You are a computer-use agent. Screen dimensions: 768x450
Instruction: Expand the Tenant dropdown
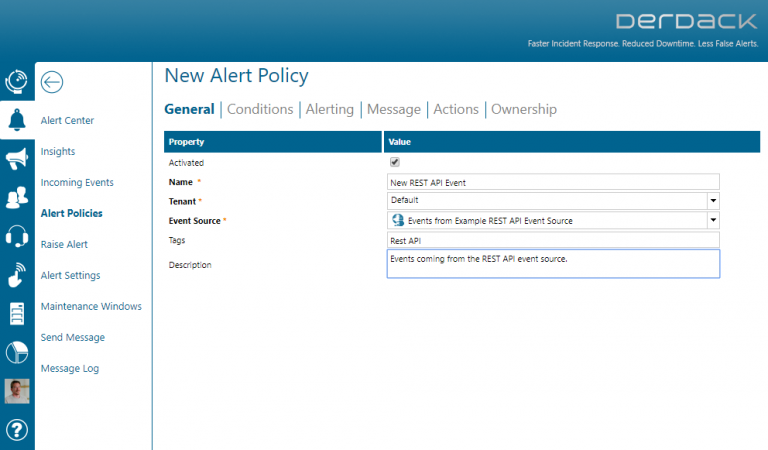(713, 201)
